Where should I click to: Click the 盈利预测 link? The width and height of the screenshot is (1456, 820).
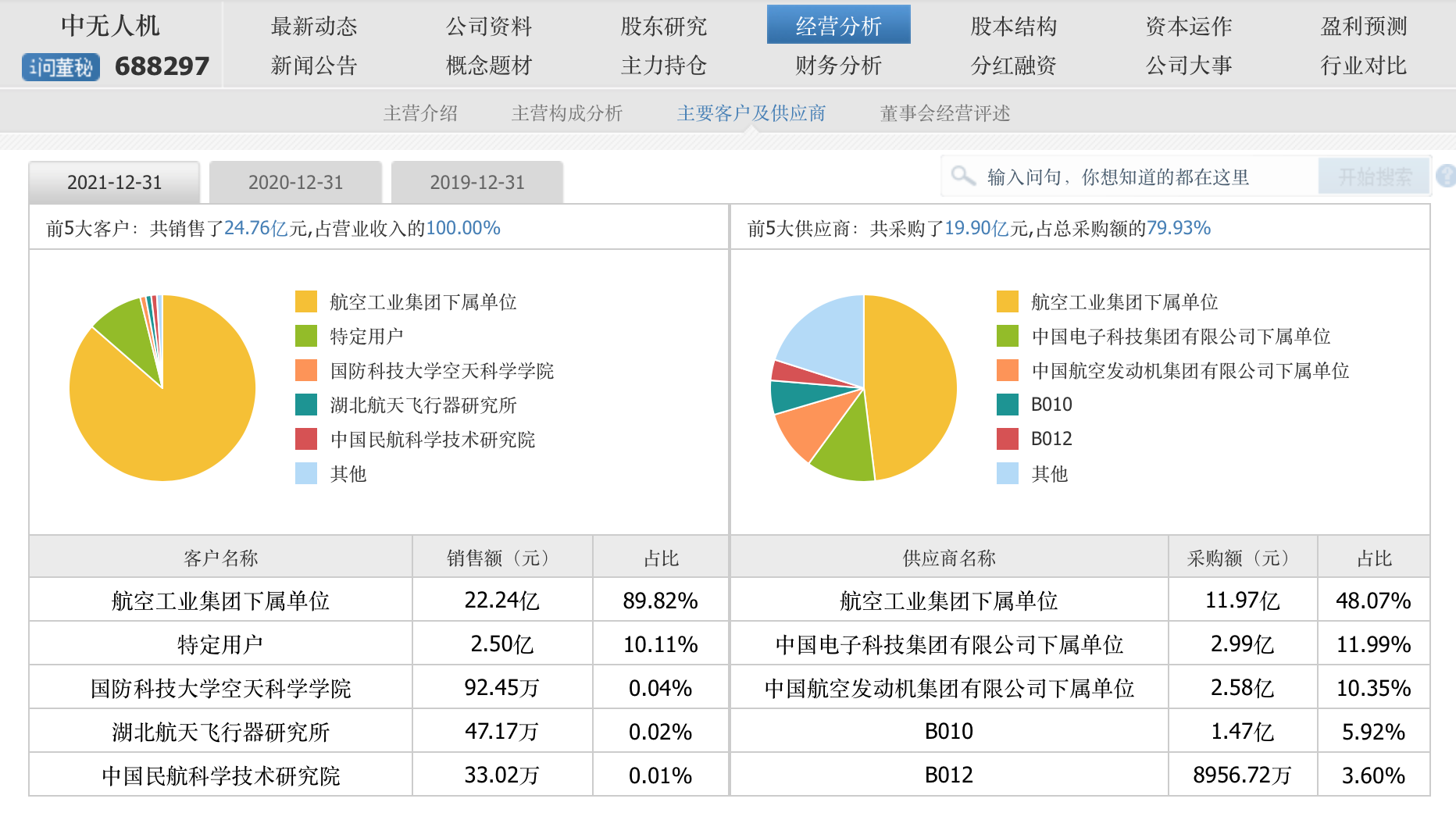[x=1363, y=27]
